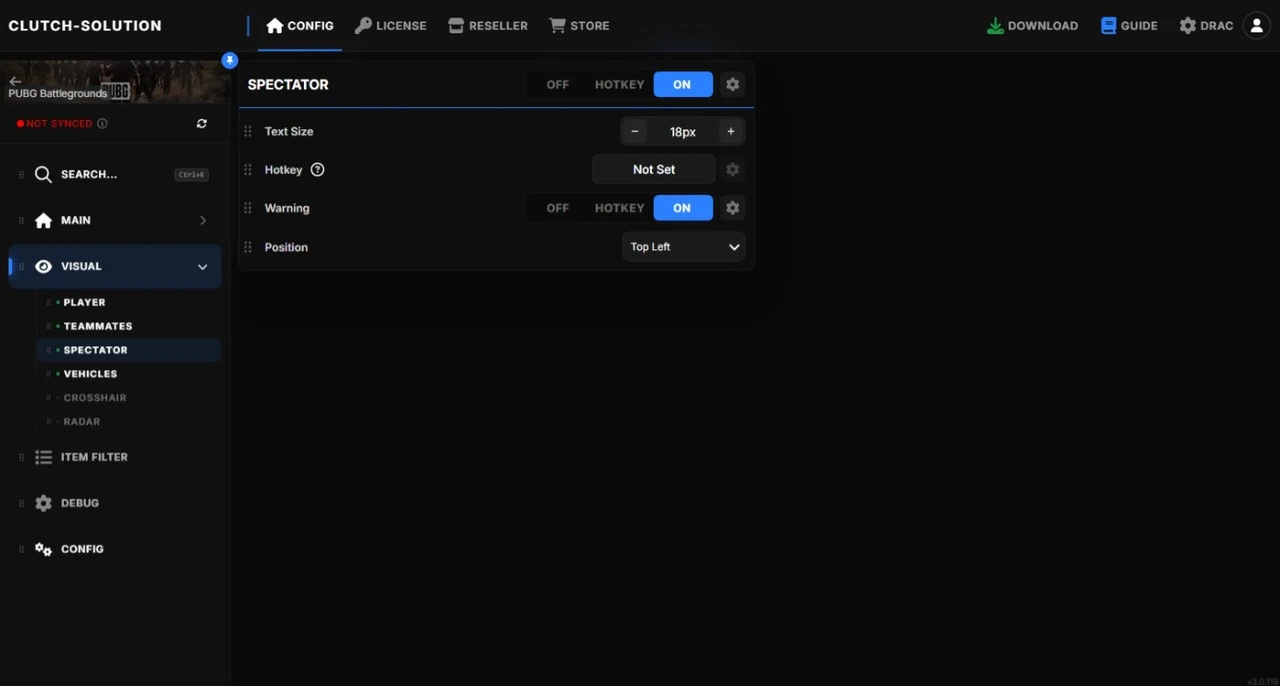Click the Item Filter list icon
Viewport: 1280px width, 686px height.
coord(43,457)
